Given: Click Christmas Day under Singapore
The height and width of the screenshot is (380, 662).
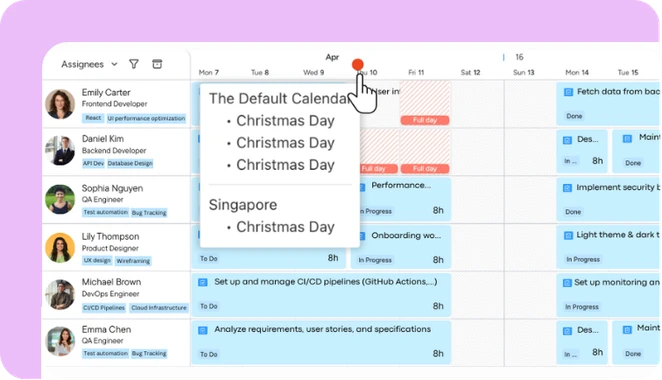Looking at the screenshot, I should (285, 227).
